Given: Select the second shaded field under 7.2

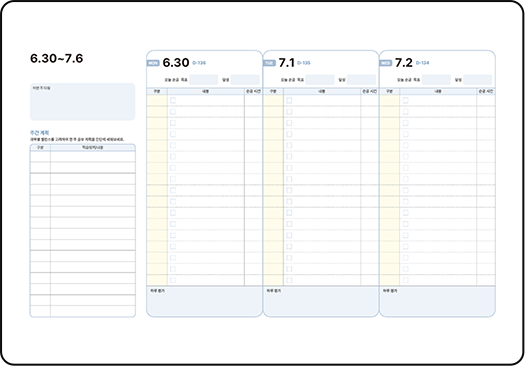Looking at the screenshot, I should click(x=478, y=80).
